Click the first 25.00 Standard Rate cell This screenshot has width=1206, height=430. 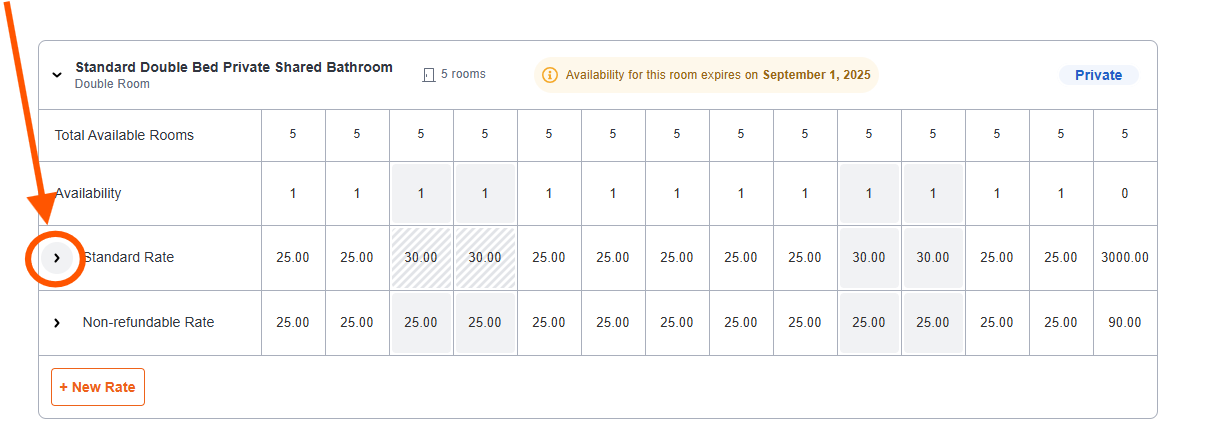pos(293,258)
